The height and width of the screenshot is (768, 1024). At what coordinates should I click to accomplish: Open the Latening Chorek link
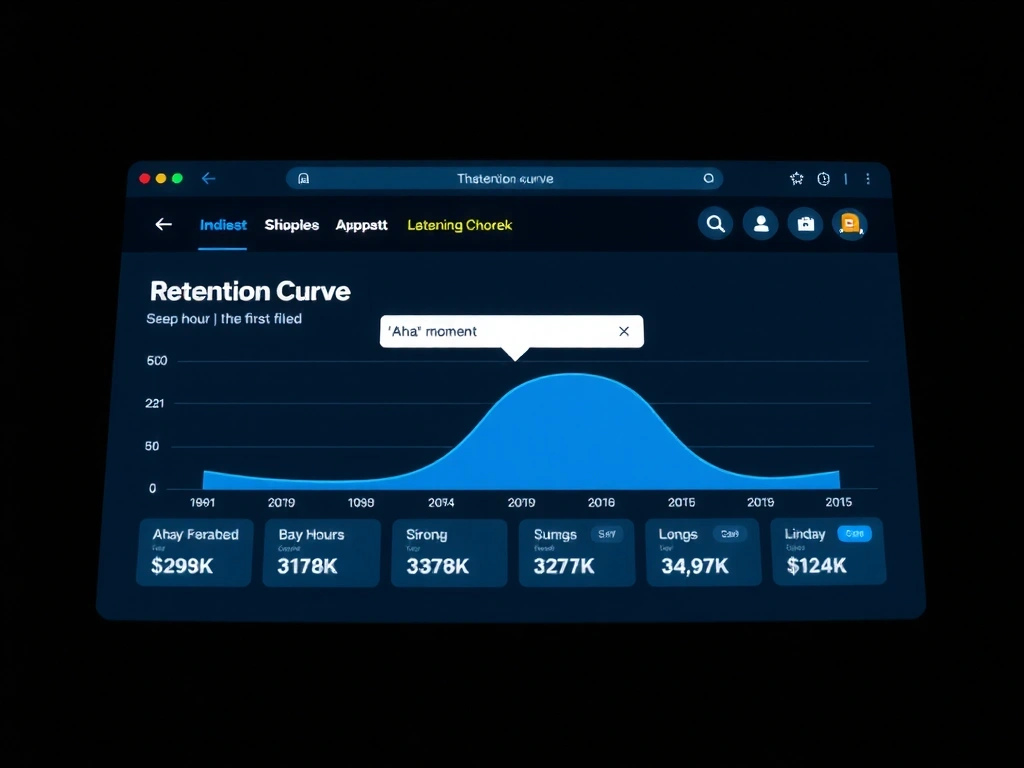pos(459,224)
